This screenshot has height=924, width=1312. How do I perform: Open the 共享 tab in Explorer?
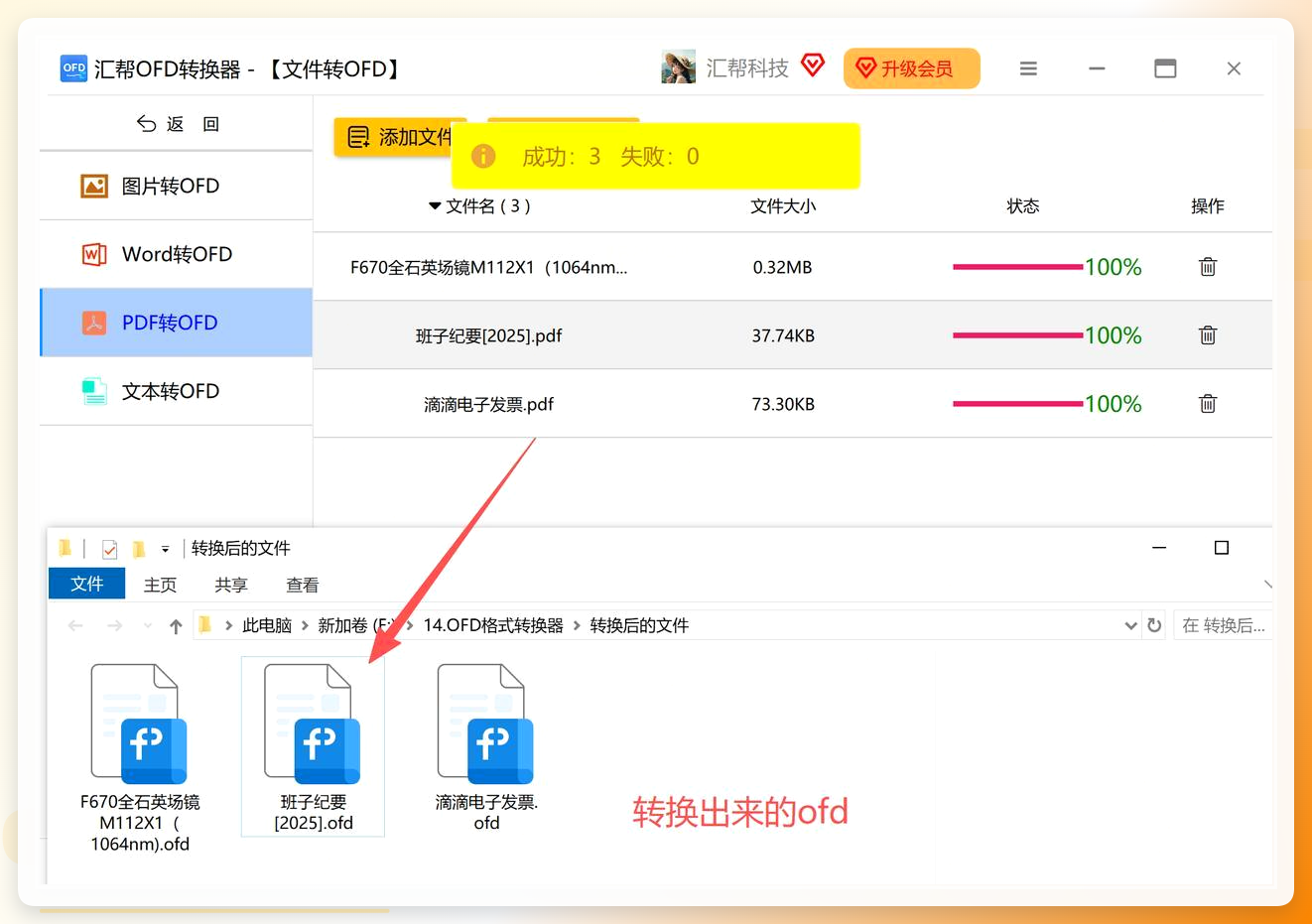tap(231, 585)
